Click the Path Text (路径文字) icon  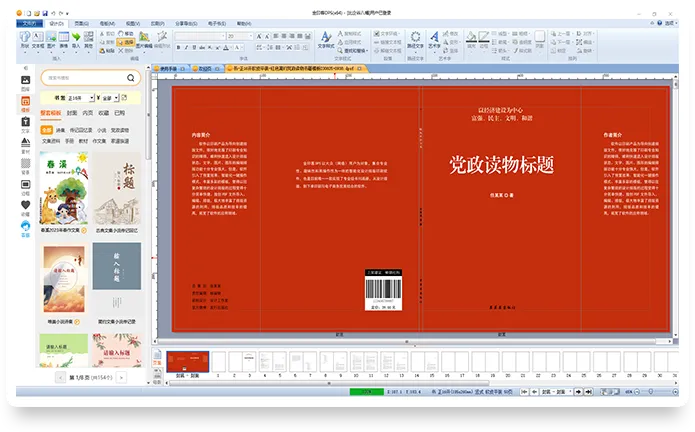pyautogui.click(x=414, y=39)
